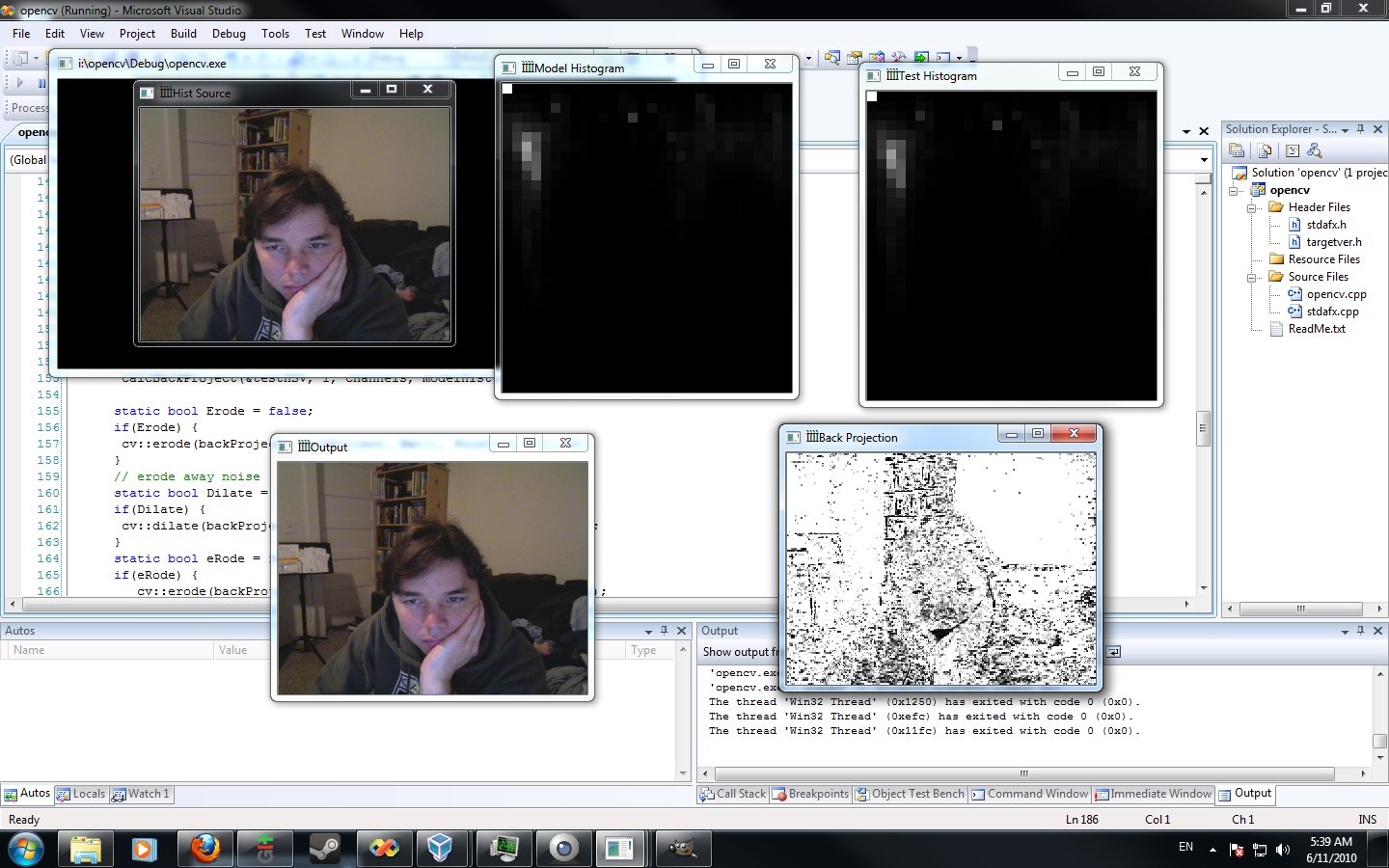Collapse the opencv project node
This screenshot has height=868, width=1389.
pyautogui.click(x=1234, y=190)
